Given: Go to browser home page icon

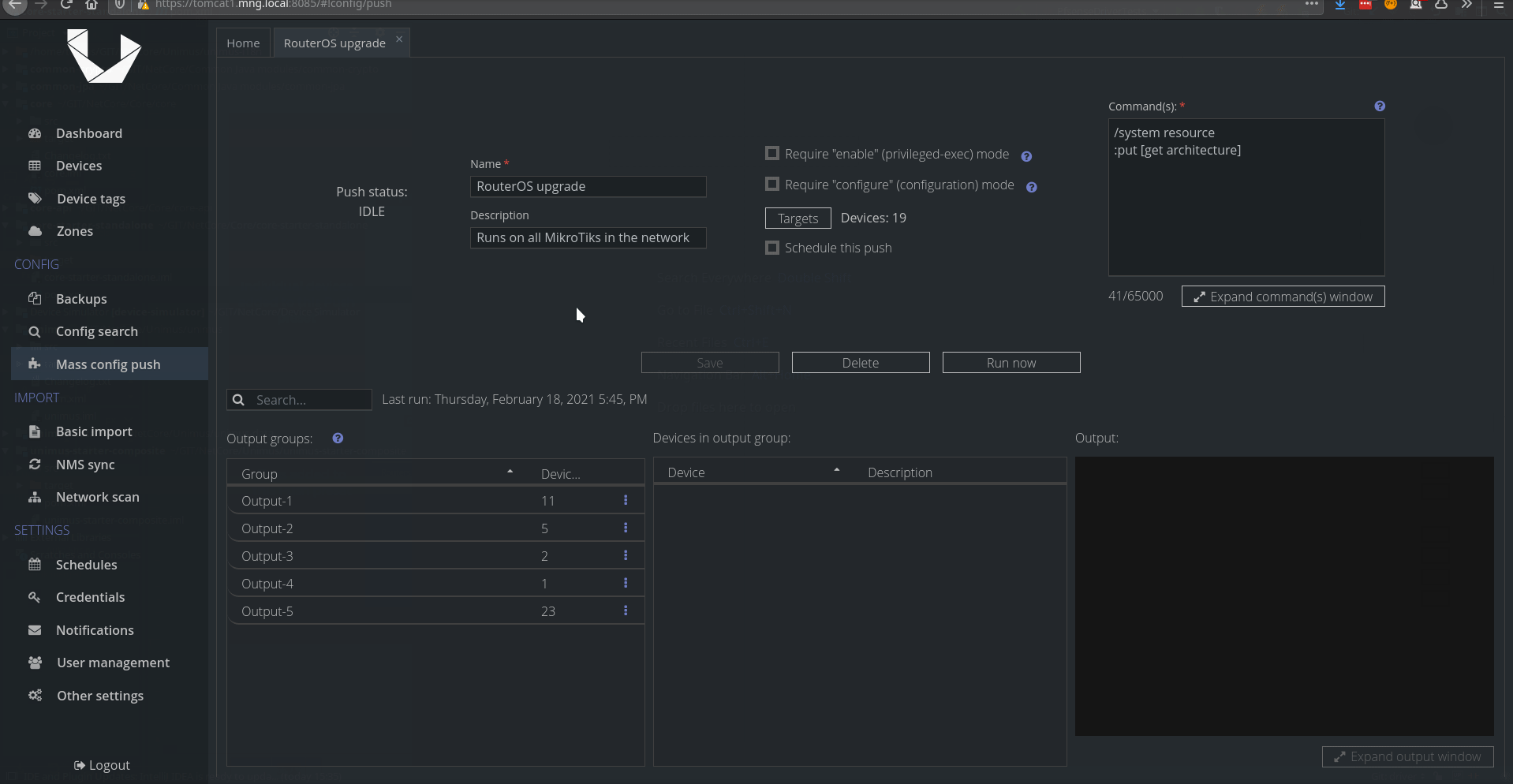Looking at the screenshot, I should point(92,4).
